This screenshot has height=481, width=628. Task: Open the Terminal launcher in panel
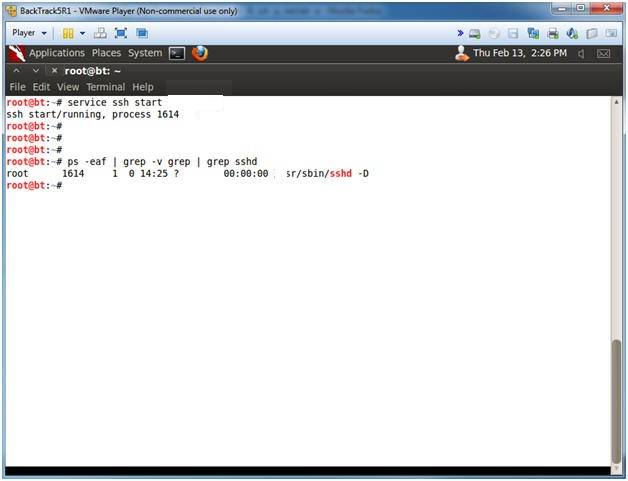(x=177, y=53)
